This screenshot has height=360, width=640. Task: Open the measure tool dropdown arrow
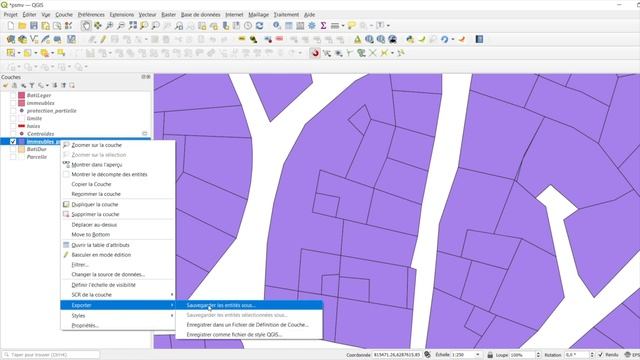click(x=343, y=26)
